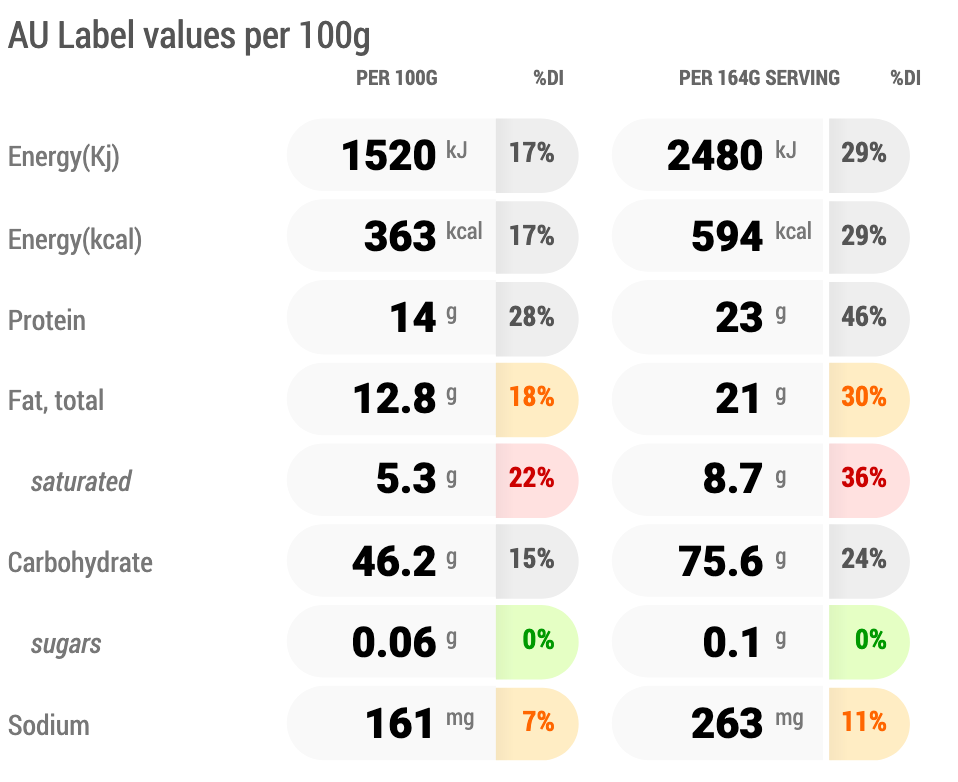Click the 75.6 g carbohydrate serving value
Viewport: 958px width, 782px height.
tap(720, 561)
